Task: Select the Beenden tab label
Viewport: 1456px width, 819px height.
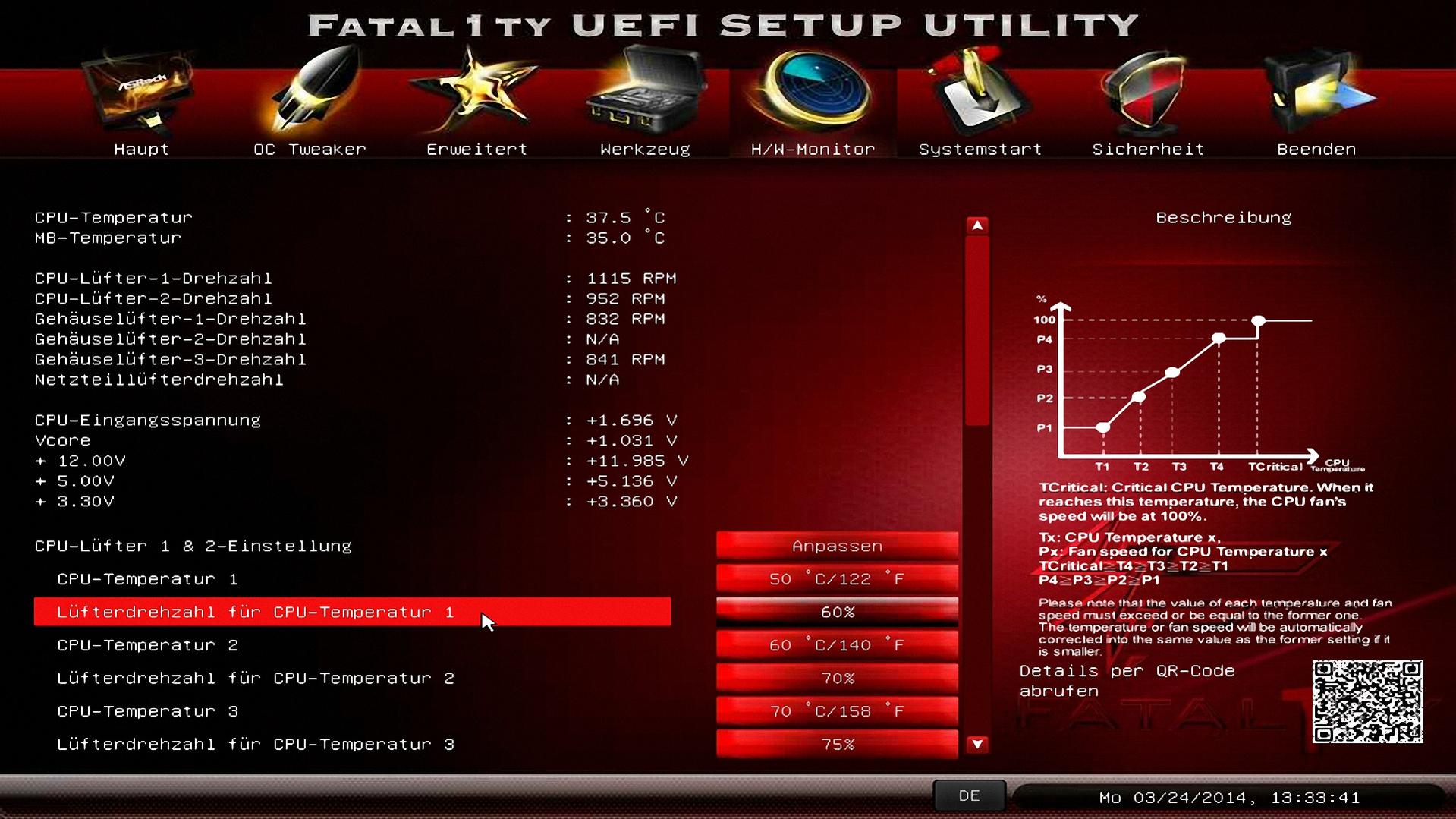Action: pyautogui.click(x=1316, y=150)
